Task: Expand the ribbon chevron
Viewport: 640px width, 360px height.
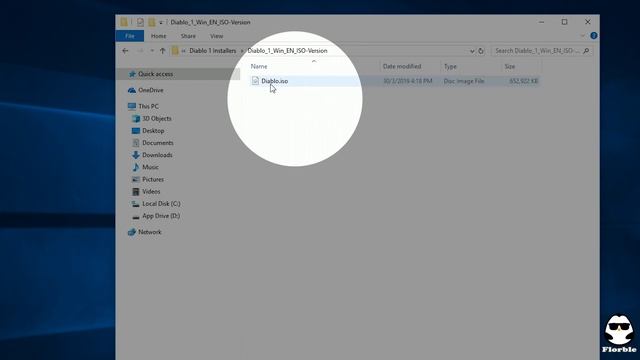Action: pyautogui.click(x=582, y=36)
